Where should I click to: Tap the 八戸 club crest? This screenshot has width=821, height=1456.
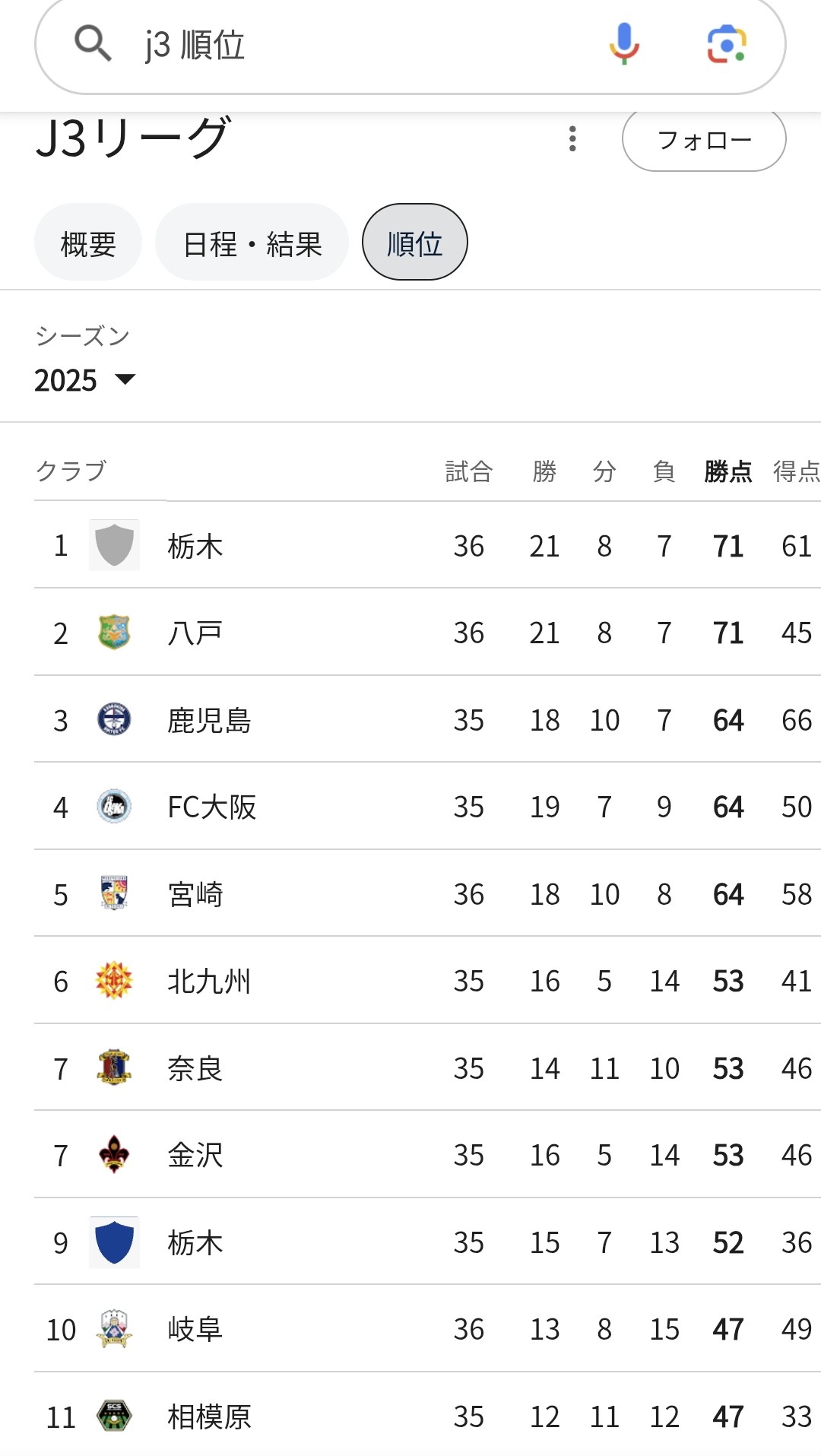coord(114,633)
